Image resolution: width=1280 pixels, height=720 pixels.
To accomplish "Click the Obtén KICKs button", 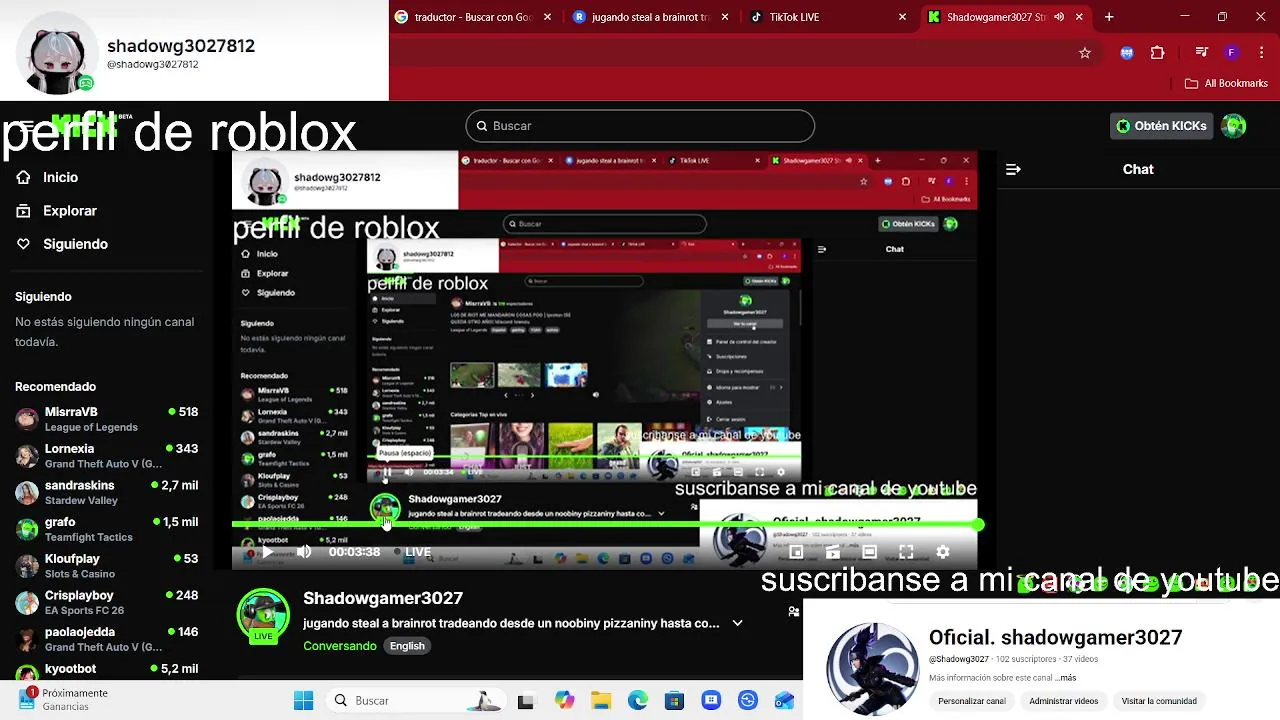I will 1162,126.
